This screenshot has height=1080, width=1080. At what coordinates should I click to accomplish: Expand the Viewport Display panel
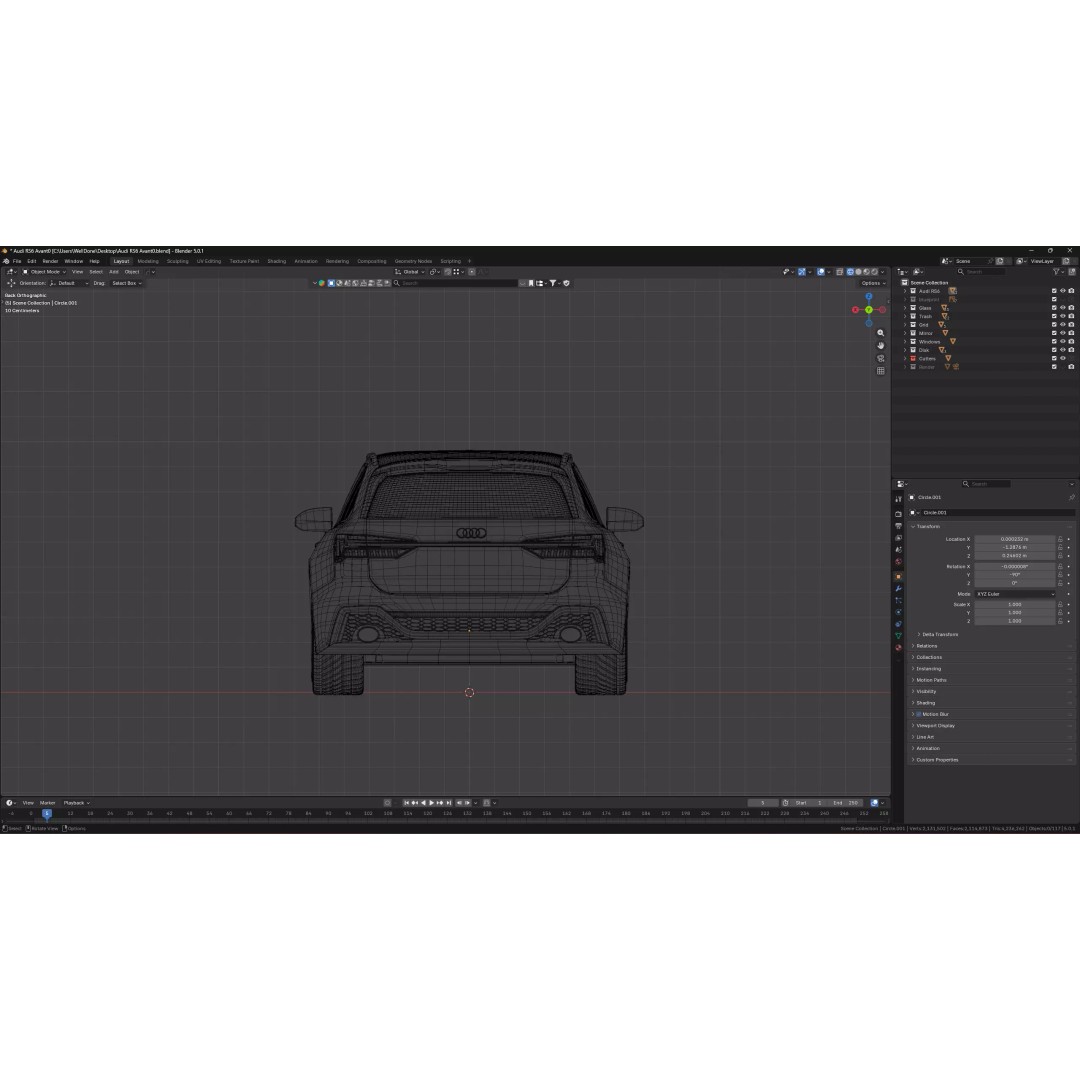[x=933, y=726]
